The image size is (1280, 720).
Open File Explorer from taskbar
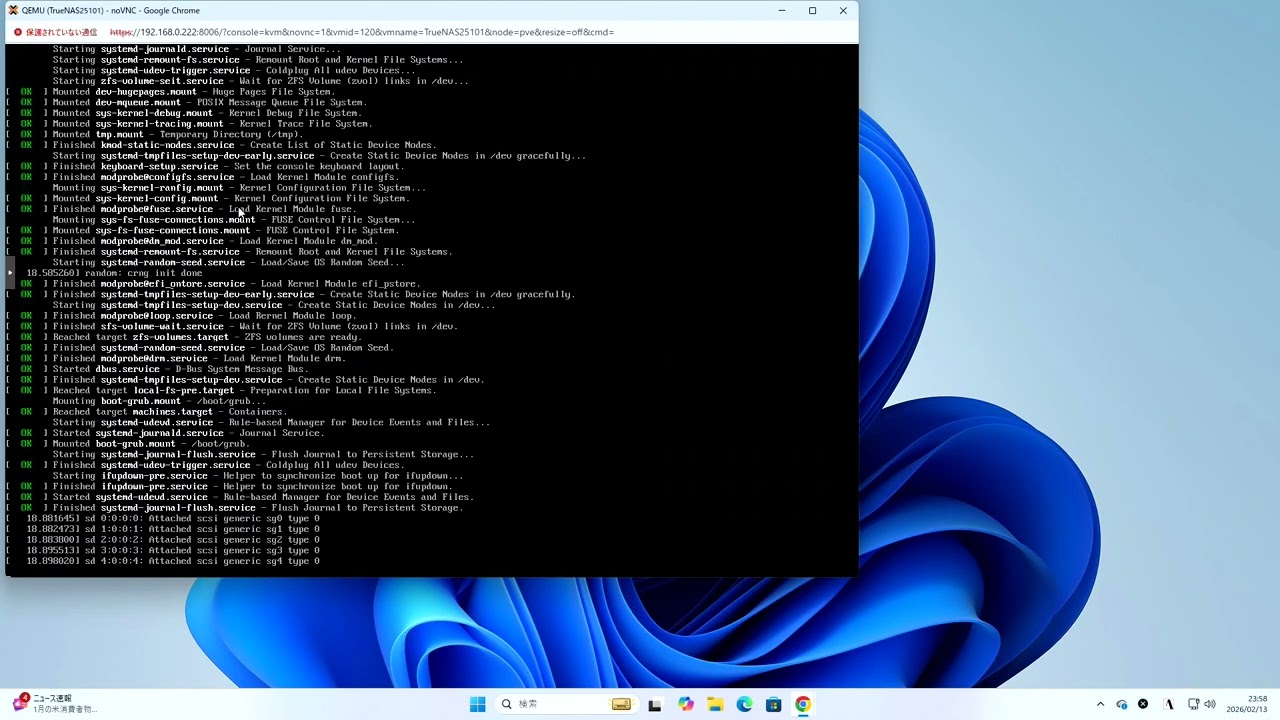(715, 704)
